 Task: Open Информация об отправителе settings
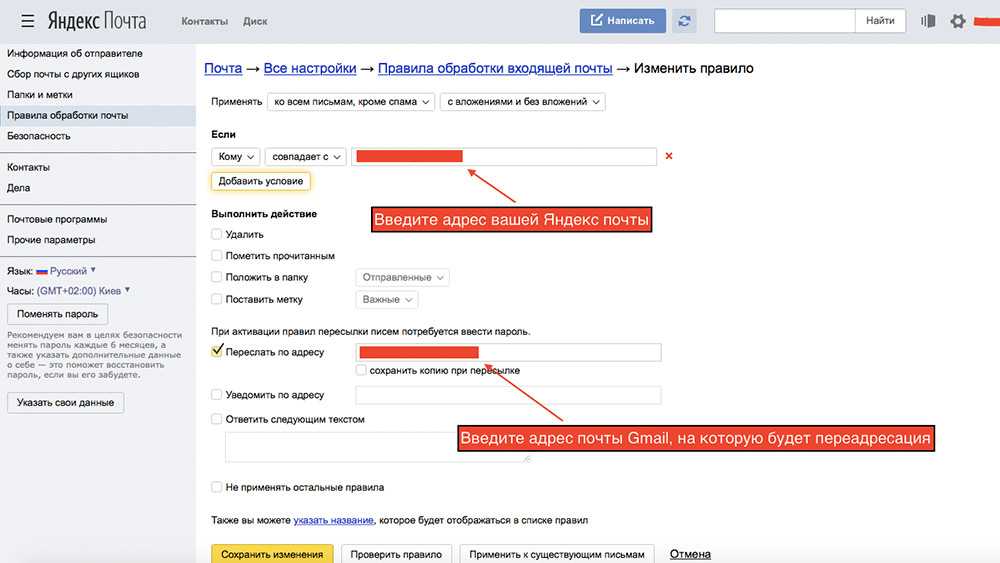[x=75, y=54]
